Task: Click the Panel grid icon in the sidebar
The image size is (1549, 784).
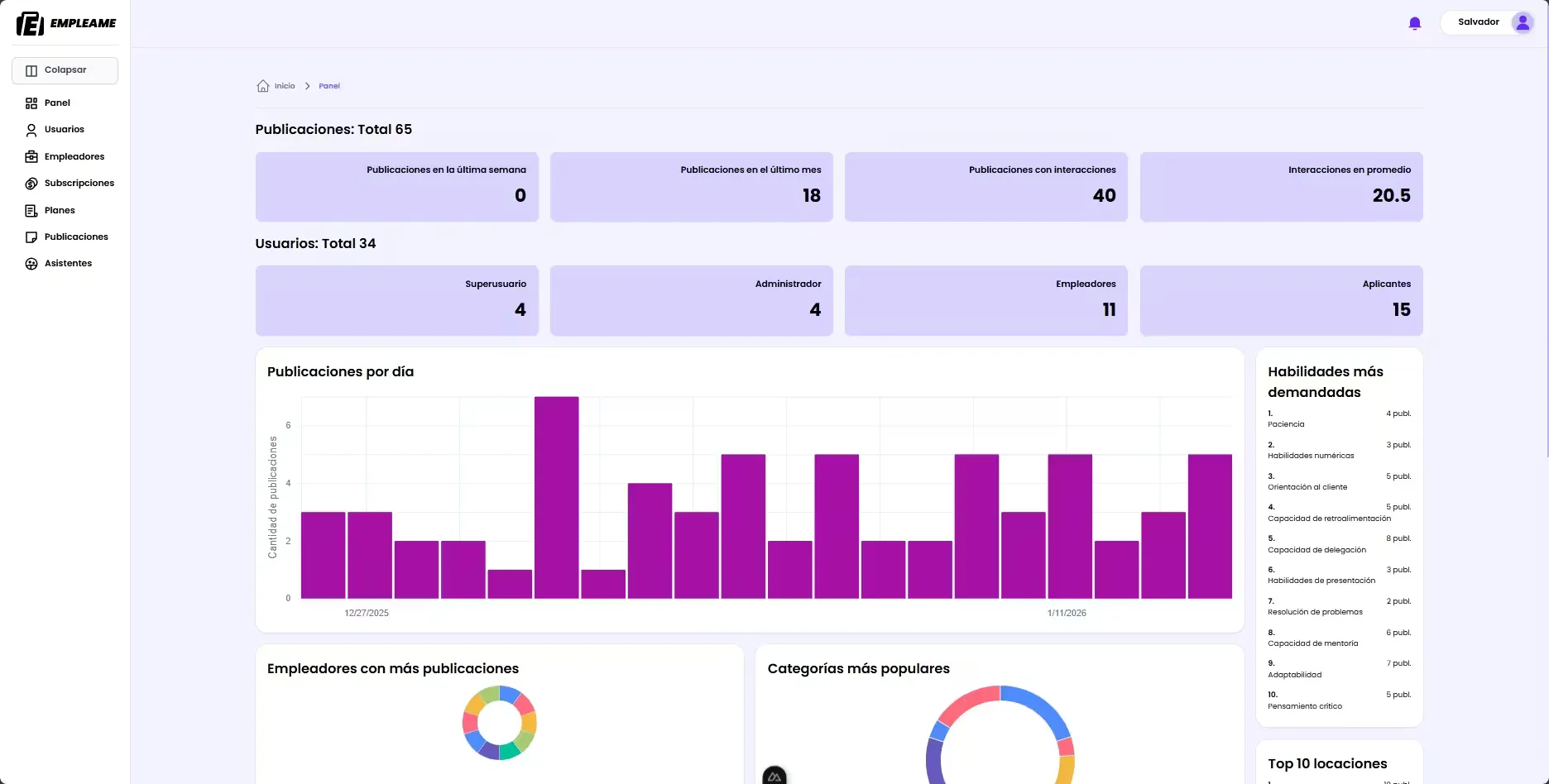Action: pos(31,103)
